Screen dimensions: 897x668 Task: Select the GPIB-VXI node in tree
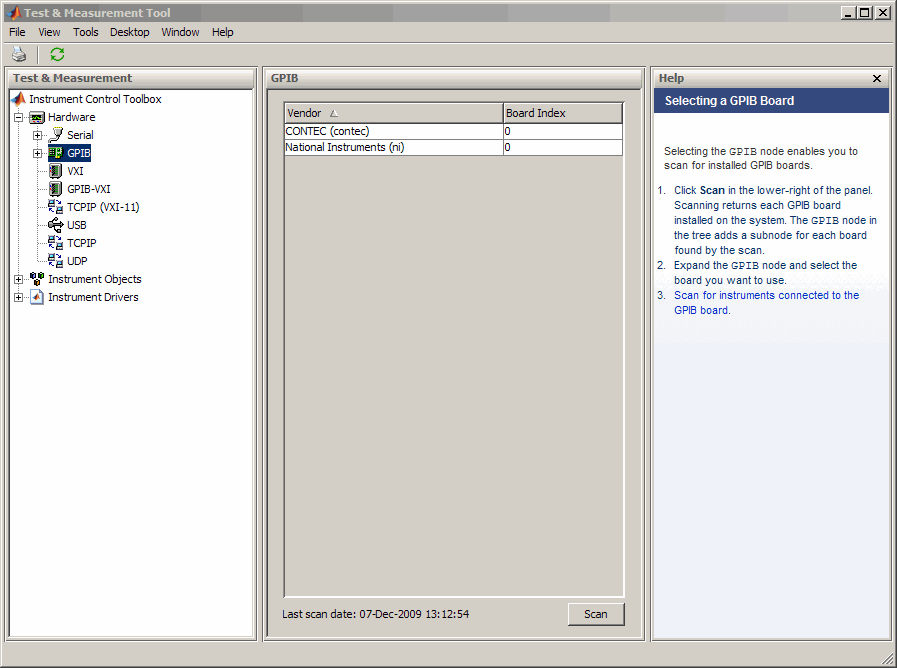point(88,189)
